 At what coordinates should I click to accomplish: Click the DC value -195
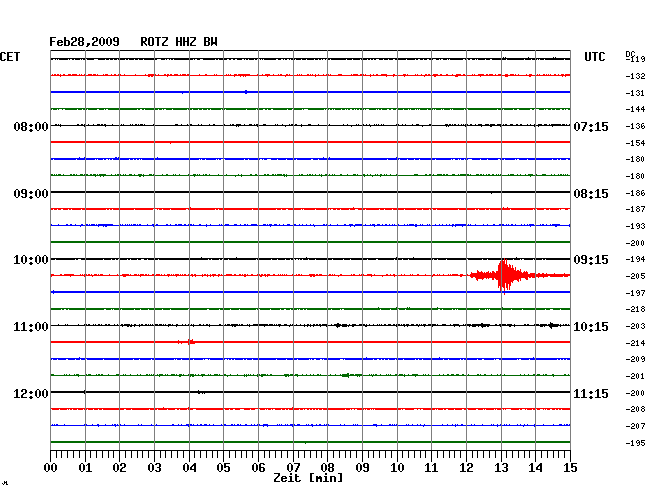(x=635, y=443)
